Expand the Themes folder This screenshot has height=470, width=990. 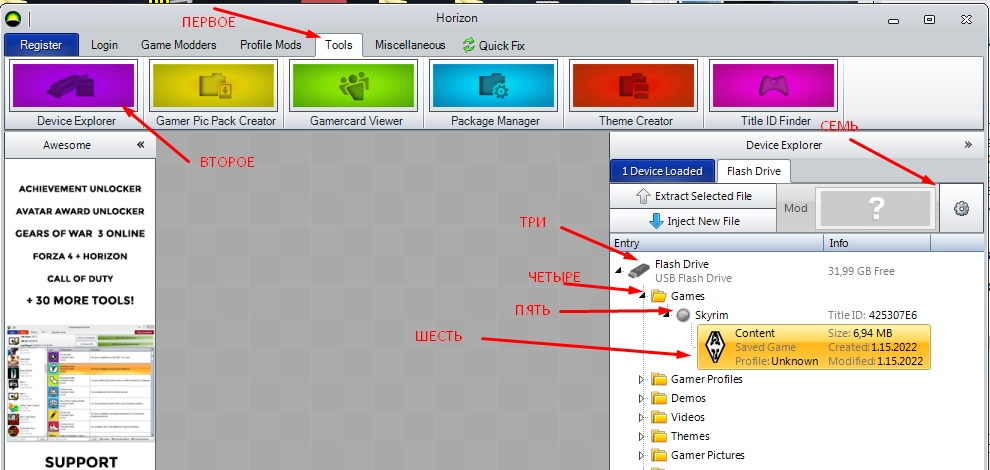pos(642,436)
